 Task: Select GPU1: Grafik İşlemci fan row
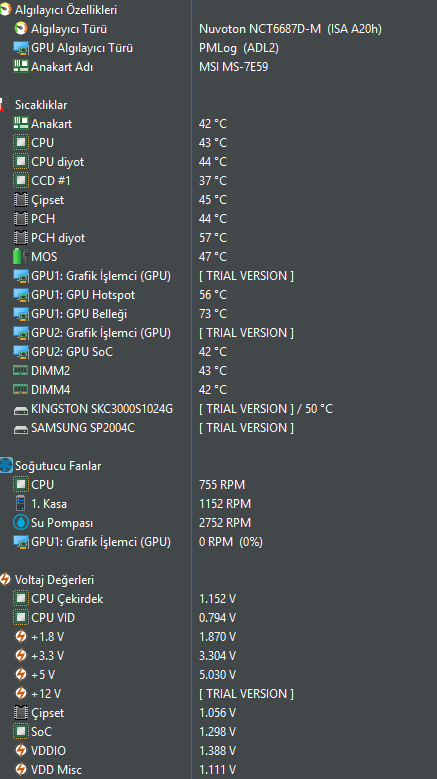[x=218, y=542]
